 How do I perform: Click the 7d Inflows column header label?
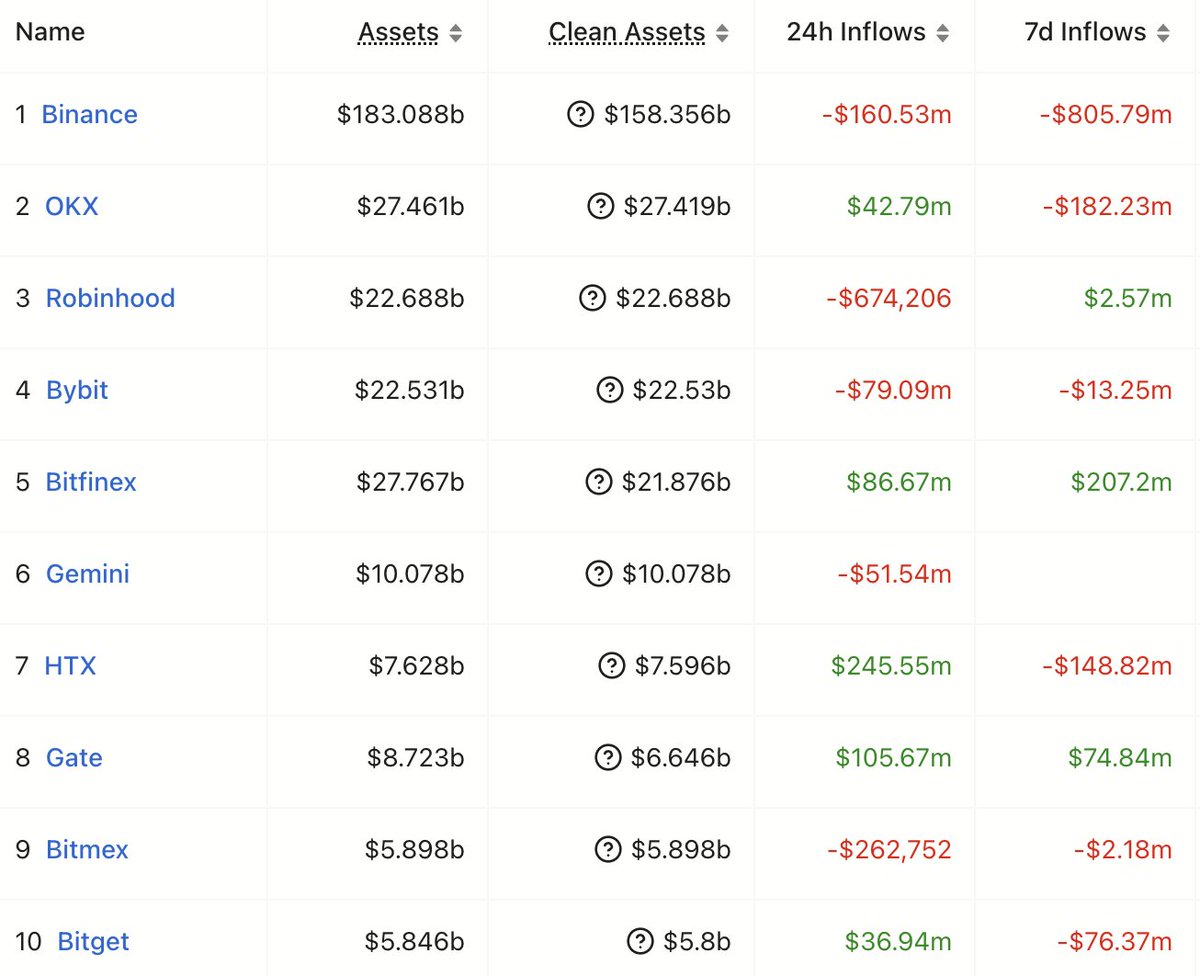(x=1085, y=32)
